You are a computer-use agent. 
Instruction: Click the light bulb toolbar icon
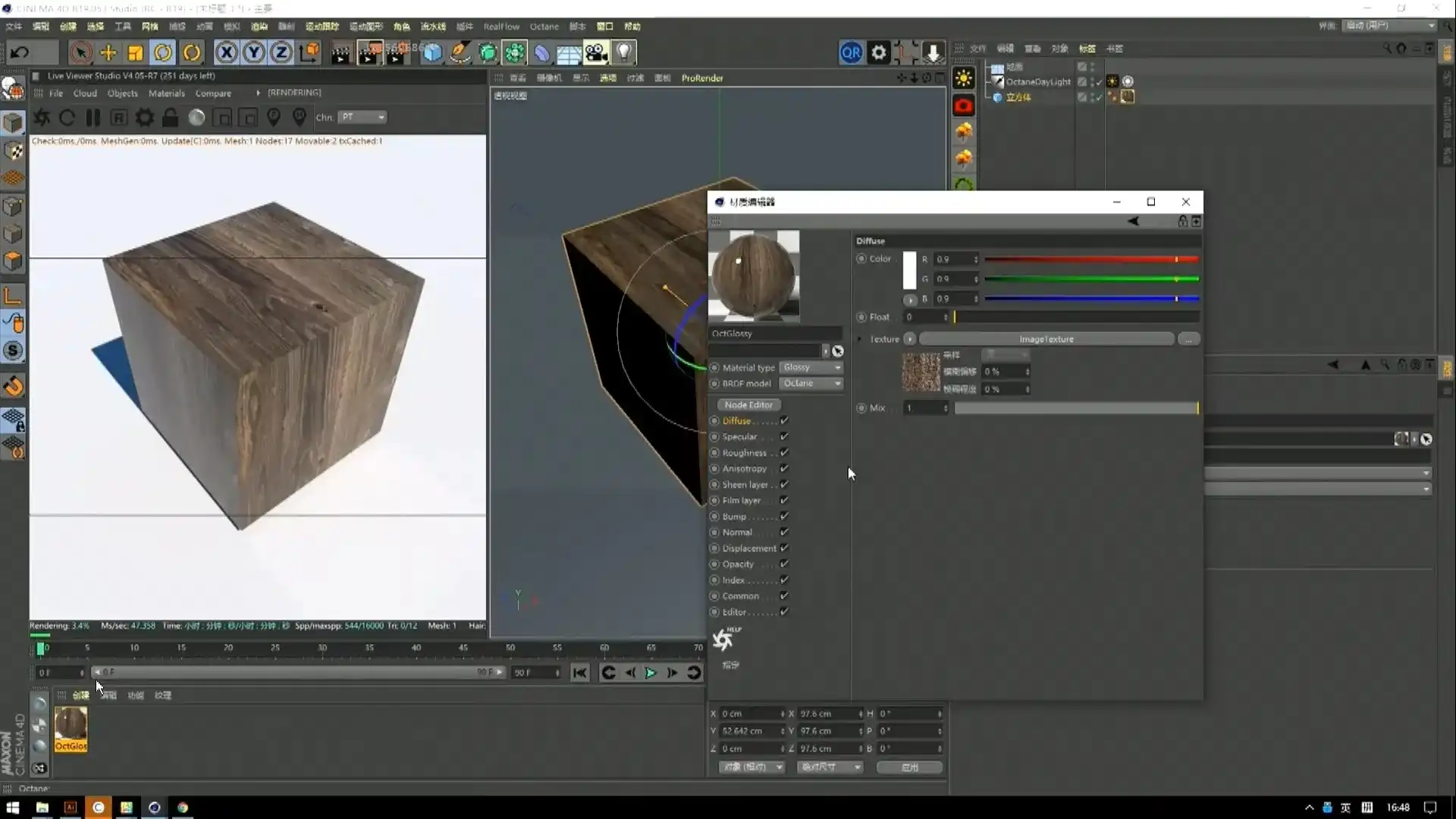[x=623, y=52]
